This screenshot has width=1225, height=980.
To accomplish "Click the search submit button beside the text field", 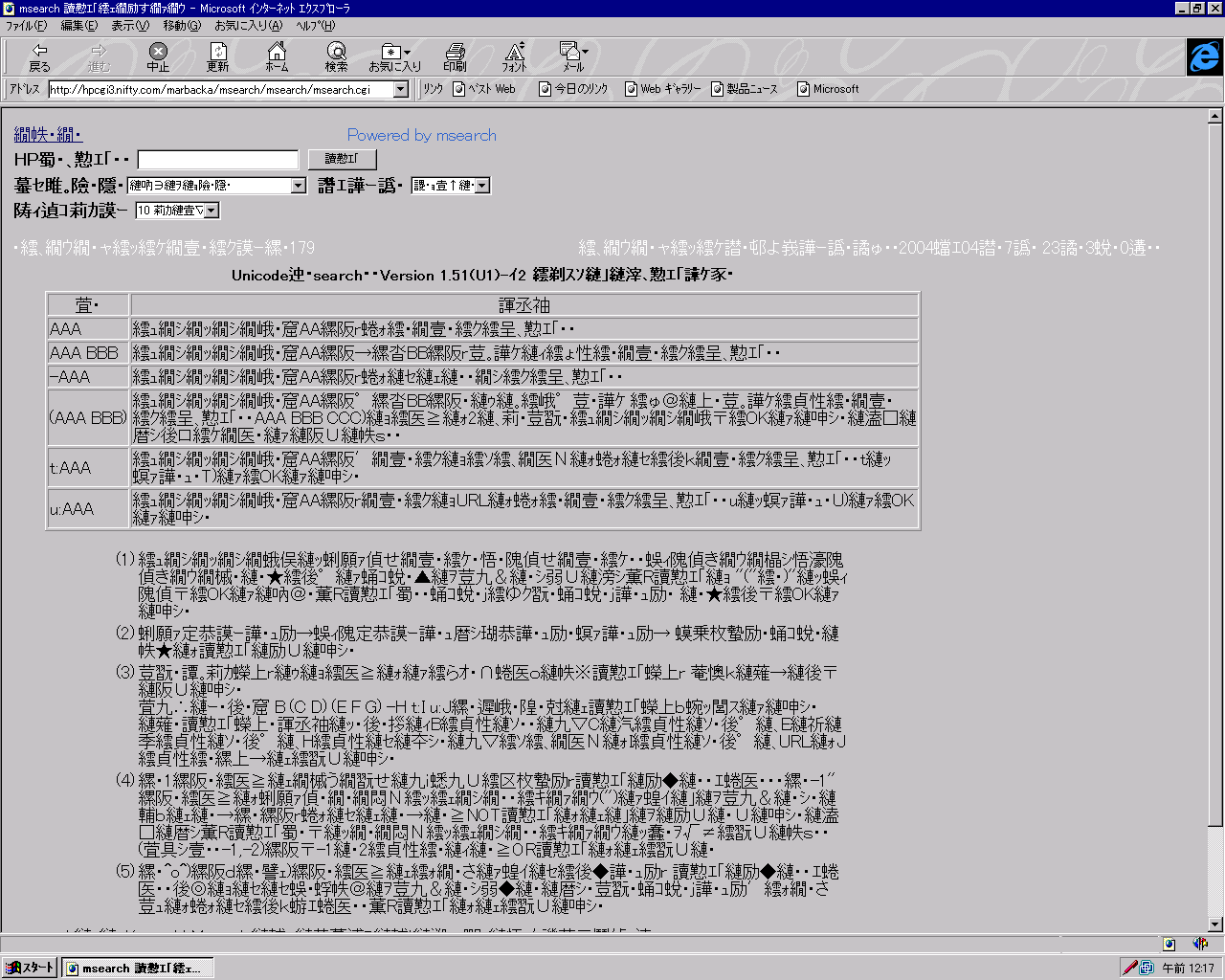I will coord(342,159).
